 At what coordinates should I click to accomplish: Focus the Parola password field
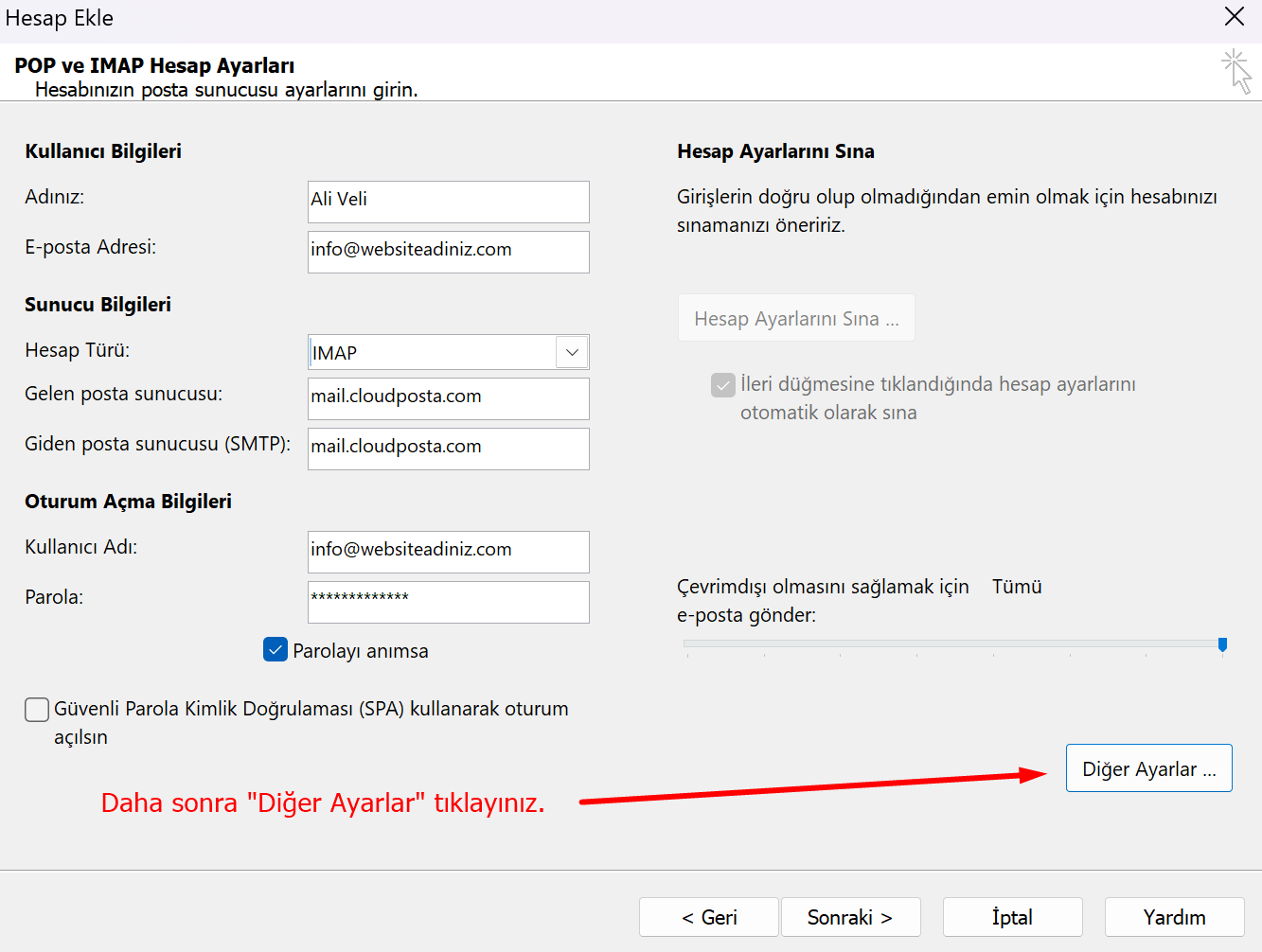click(448, 602)
